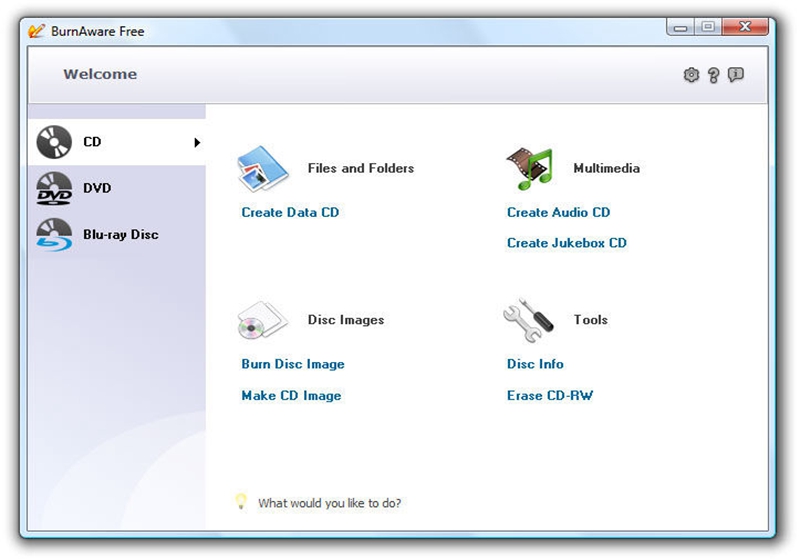Screen dimensions: 800x560
Task: Select the CD tab in sidebar
Action: (117, 142)
